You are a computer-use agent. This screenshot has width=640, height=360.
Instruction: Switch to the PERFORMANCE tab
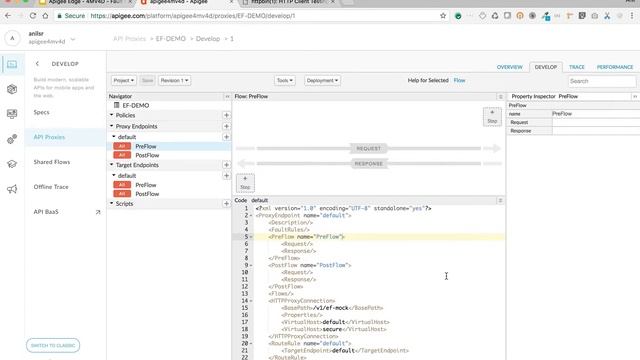tap(615, 67)
